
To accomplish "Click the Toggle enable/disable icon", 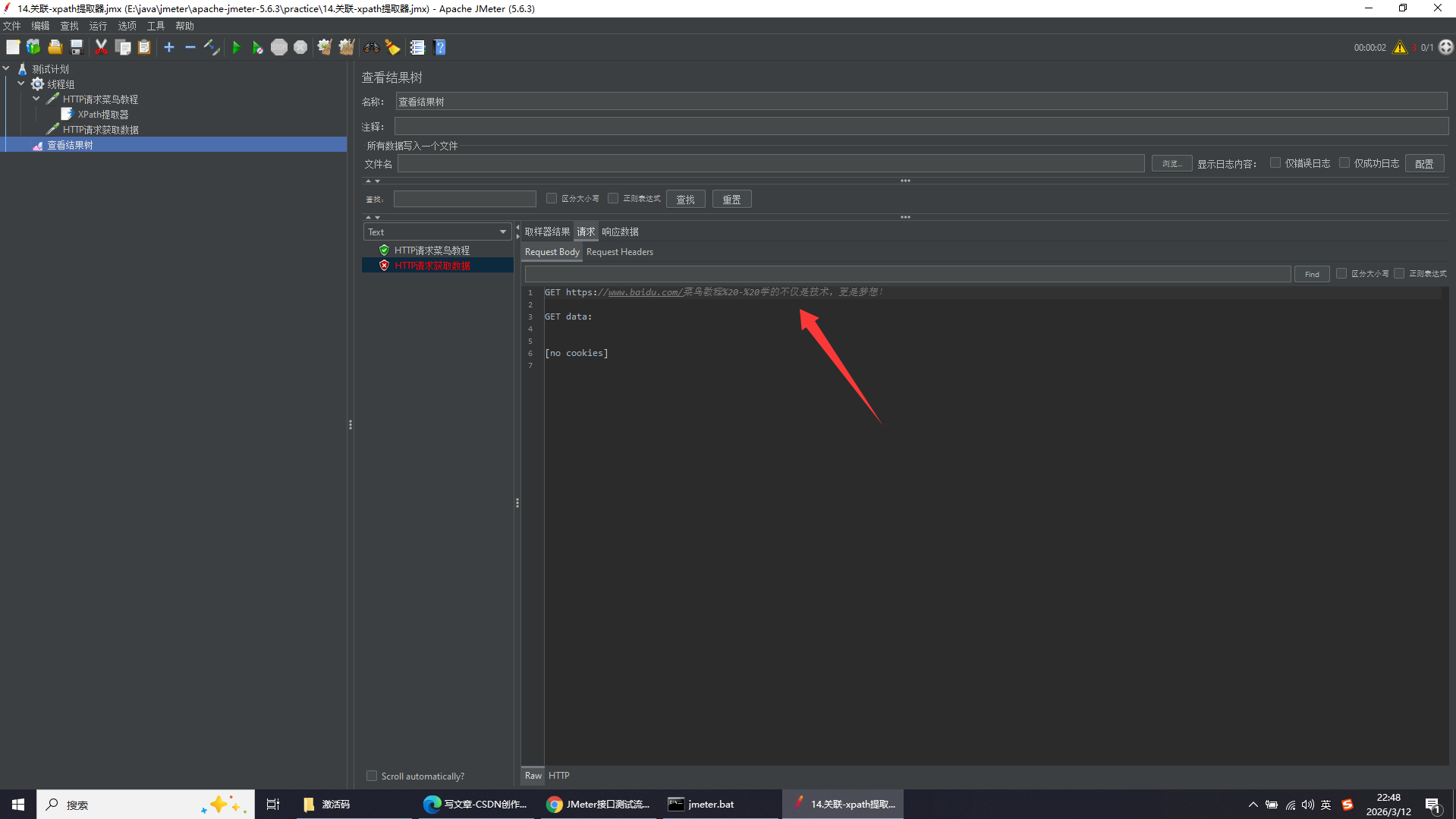I will click(x=212, y=47).
